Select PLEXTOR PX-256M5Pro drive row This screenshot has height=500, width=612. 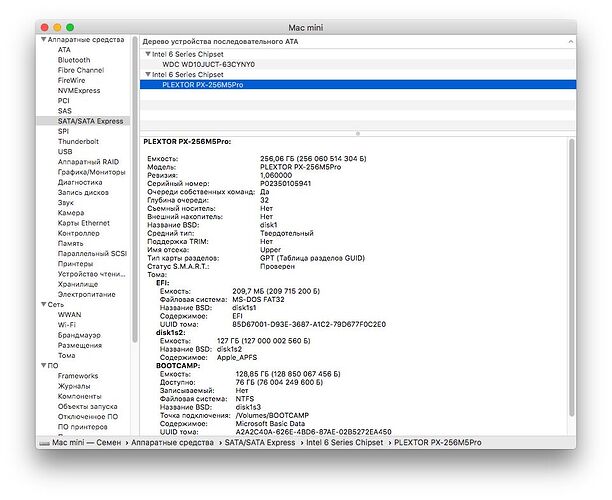point(358,84)
